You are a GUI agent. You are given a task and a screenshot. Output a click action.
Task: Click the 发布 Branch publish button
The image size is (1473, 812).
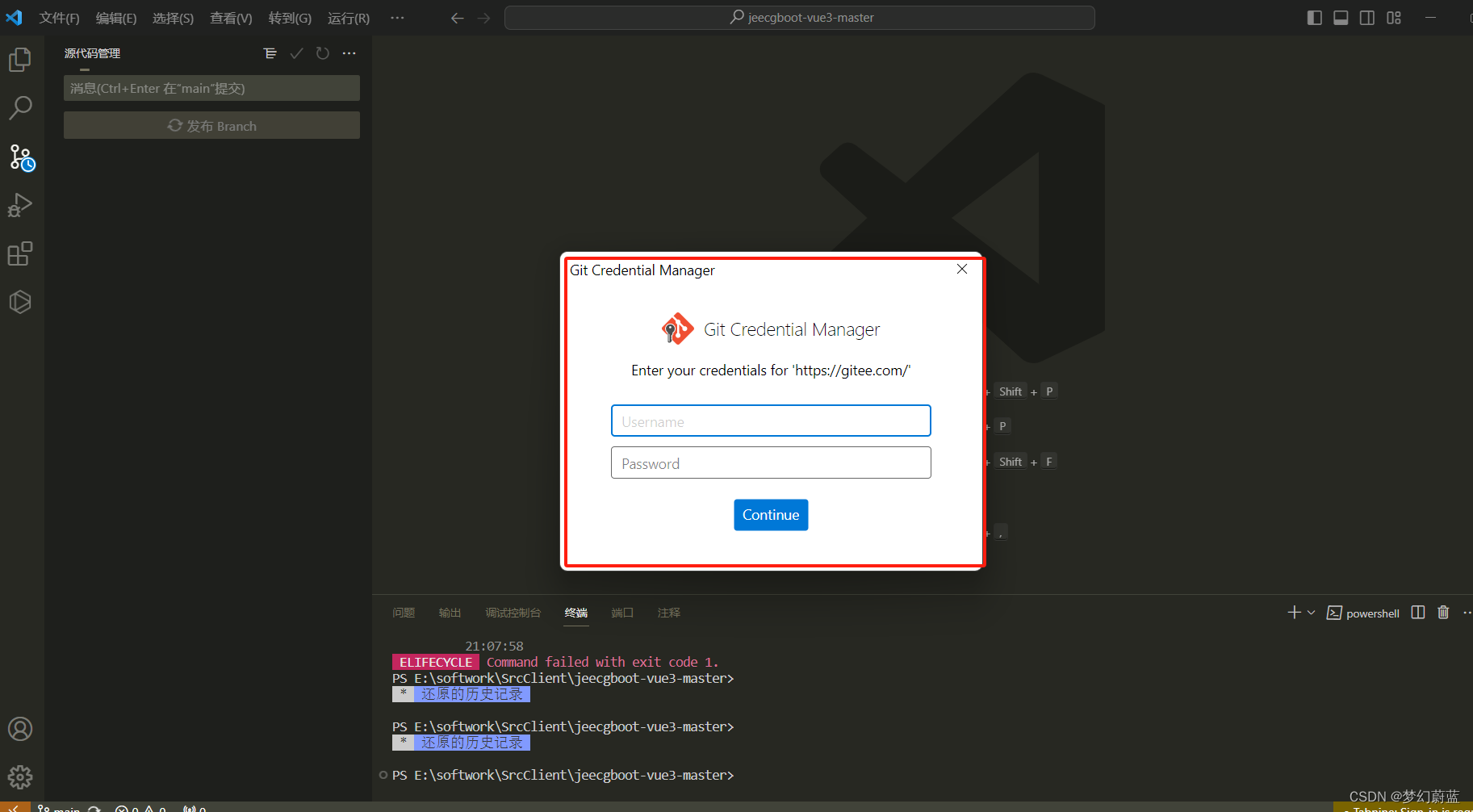211,126
